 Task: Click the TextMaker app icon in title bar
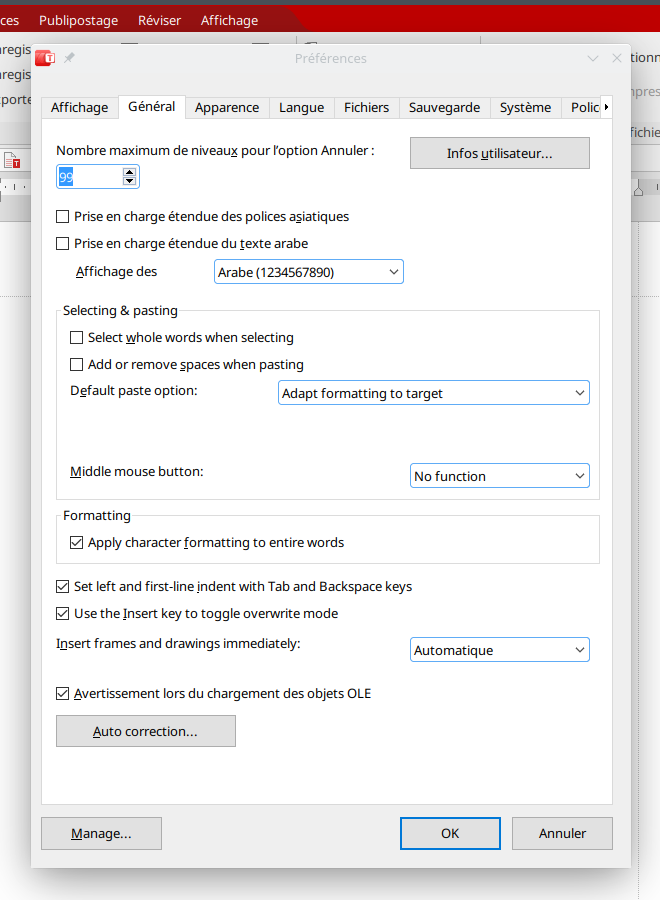coord(45,58)
